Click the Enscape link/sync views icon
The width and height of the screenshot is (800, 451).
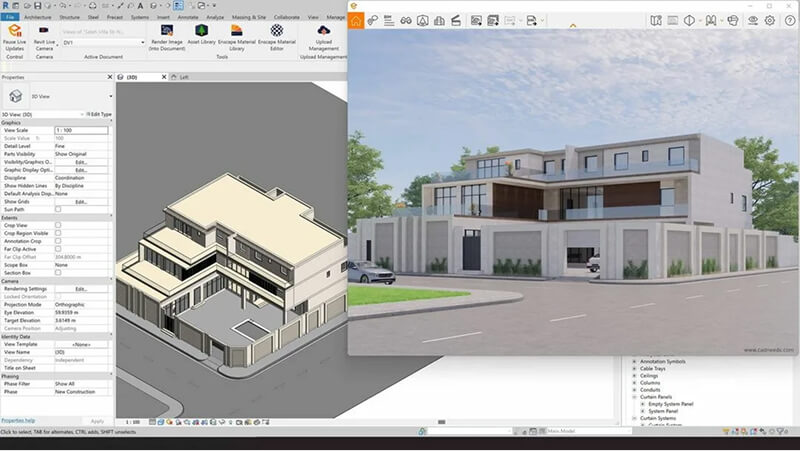click(x=372, y=20)
